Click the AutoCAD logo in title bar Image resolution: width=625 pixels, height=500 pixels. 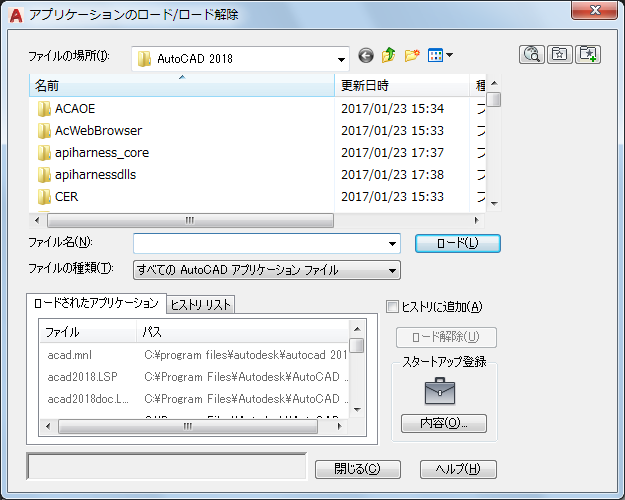16,15
